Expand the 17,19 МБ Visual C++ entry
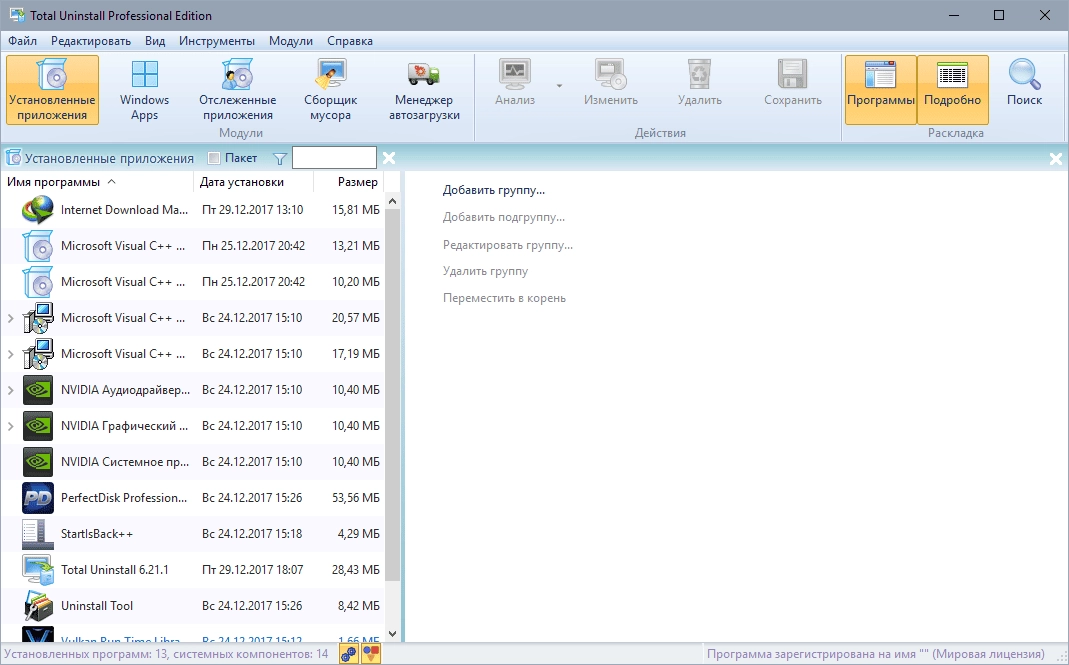Viewport: 1069px width, 665px height. (x=10, y=354)
